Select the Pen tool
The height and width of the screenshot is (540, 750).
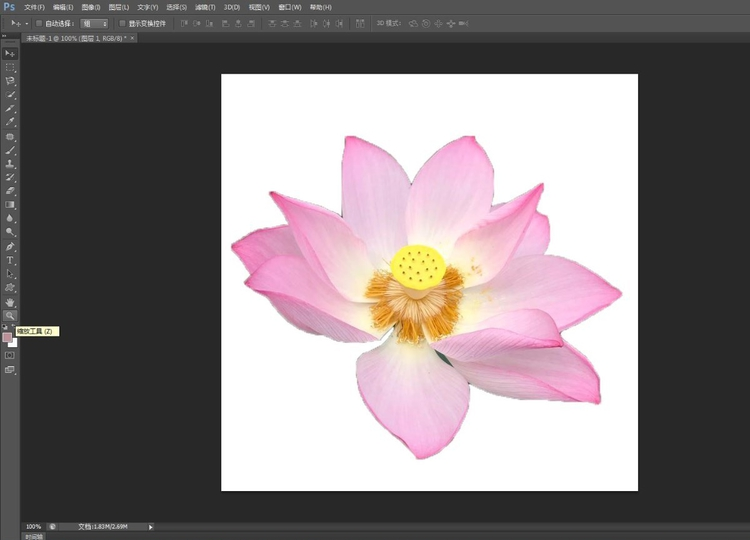point(10,246)
